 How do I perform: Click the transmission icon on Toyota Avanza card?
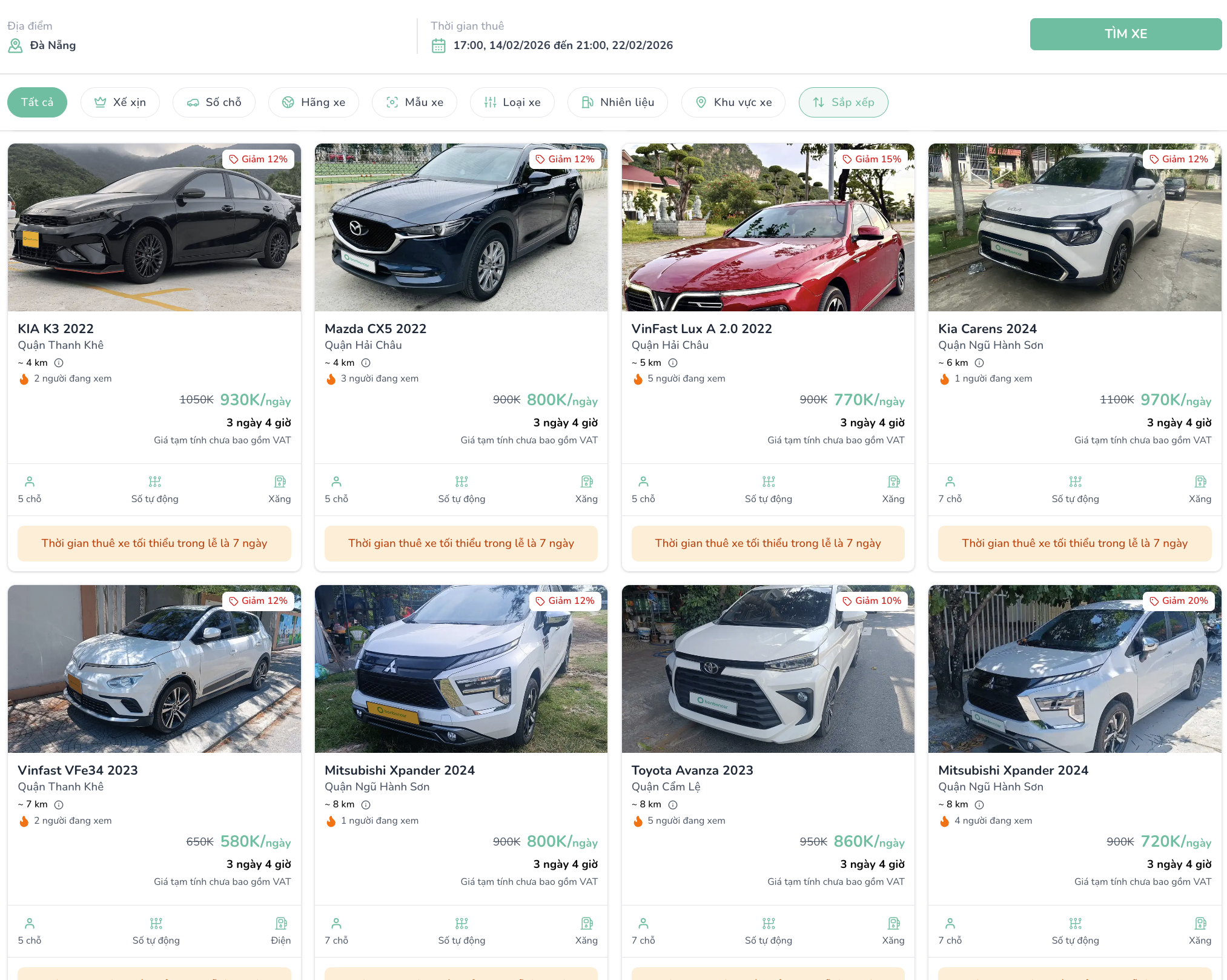(x=769, y=923)
